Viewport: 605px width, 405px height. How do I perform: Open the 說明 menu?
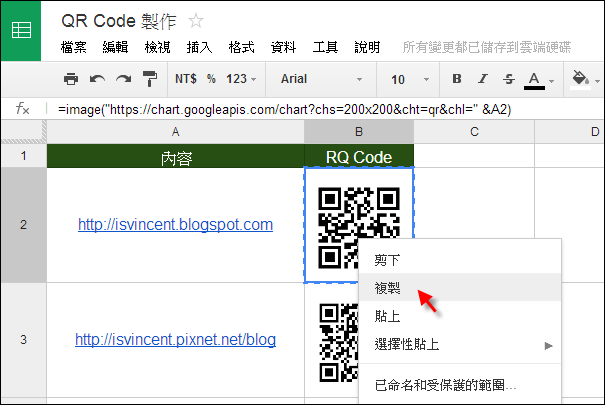(x=368, y=47)
